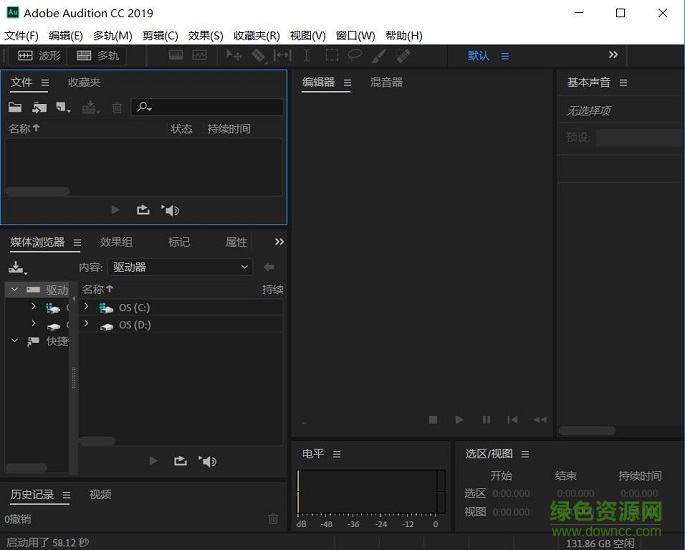Viewport: 685px width, 550px height.
Task: Open the 效果(S) menu
Action: coord(205,36)
